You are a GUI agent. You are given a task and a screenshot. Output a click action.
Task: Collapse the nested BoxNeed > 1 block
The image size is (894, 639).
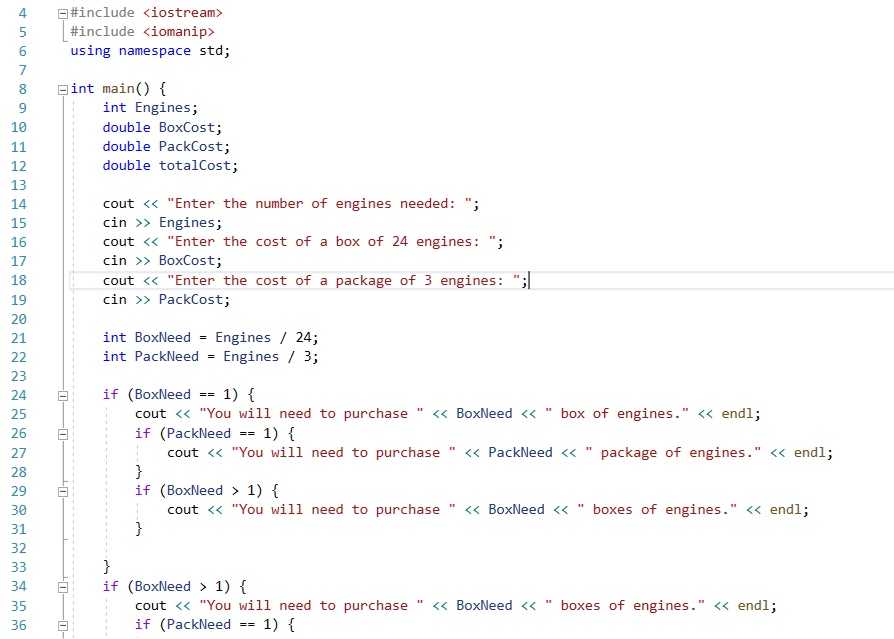[x=62, y=490]
